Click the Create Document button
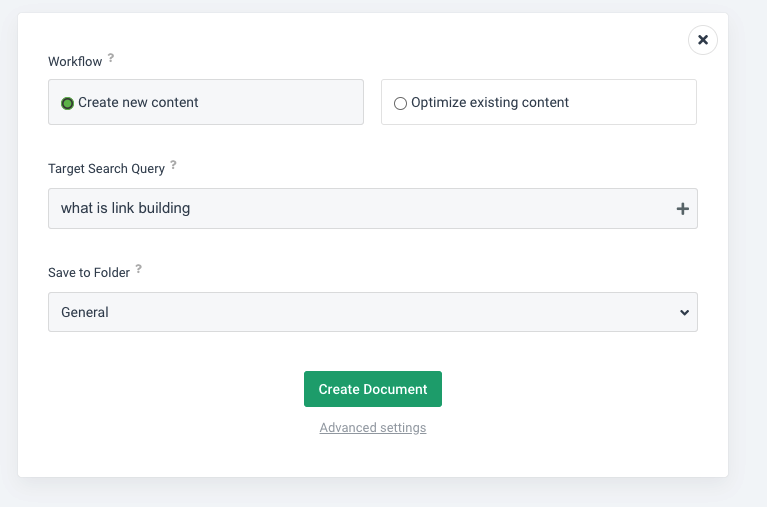Screen dimensions: 767x507 372,389
